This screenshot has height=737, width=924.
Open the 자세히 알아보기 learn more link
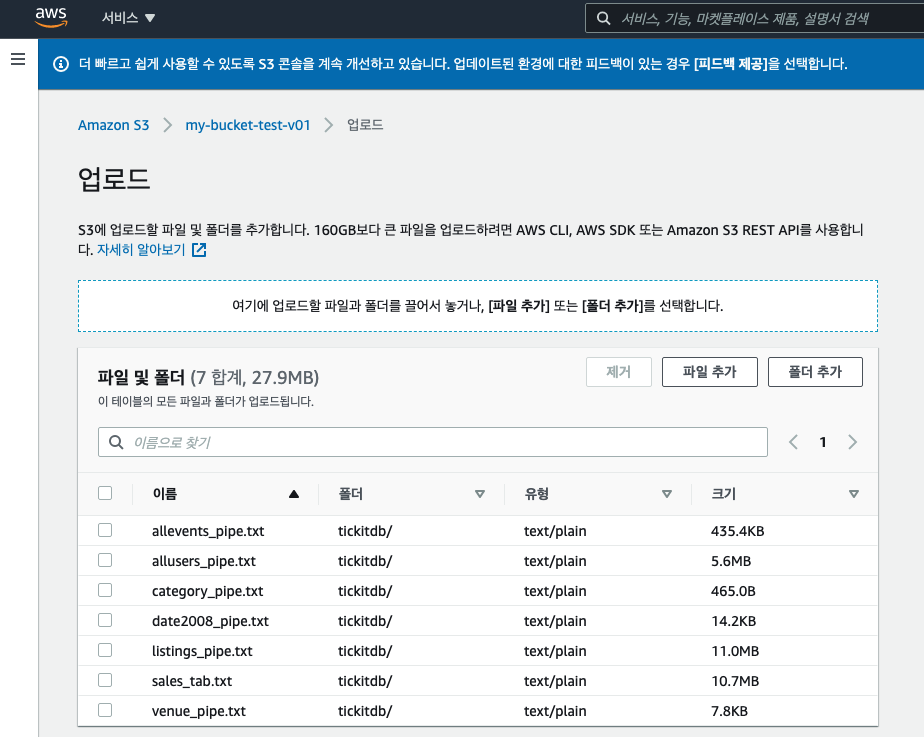pyautogui.click(x=141, y=250)
